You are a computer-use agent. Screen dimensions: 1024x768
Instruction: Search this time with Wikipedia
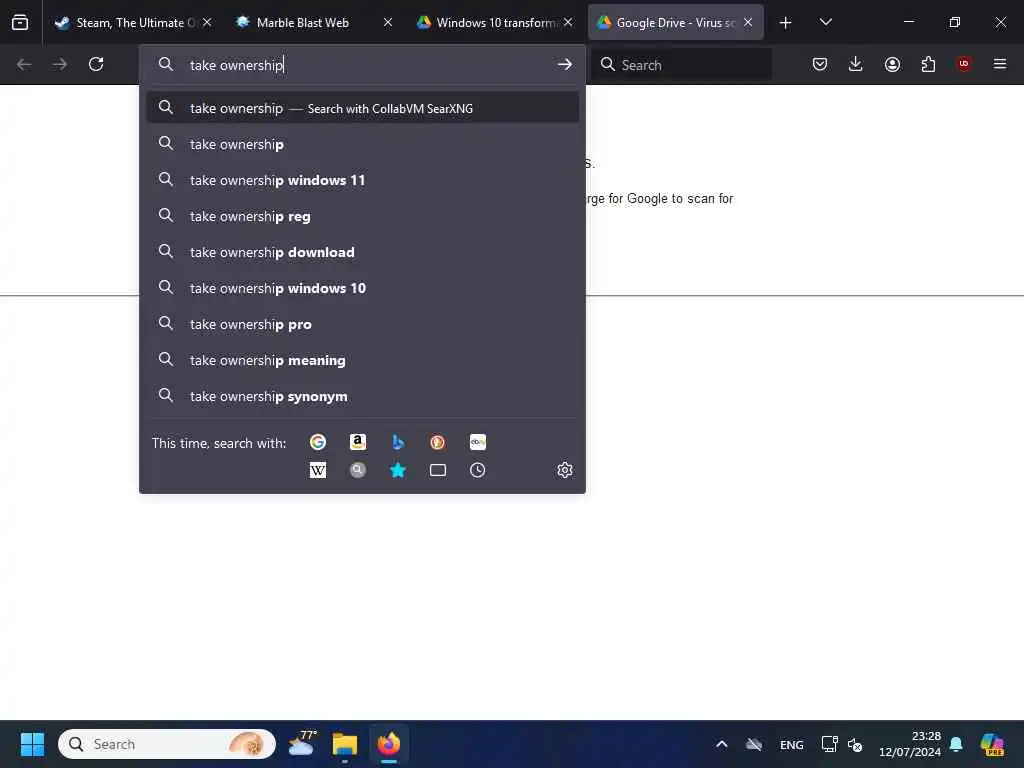pos(318,470)
